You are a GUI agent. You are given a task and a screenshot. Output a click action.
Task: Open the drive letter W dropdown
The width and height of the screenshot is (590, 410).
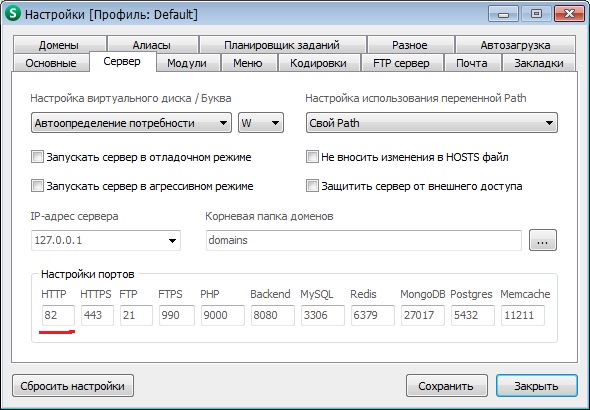coord(261,123)
